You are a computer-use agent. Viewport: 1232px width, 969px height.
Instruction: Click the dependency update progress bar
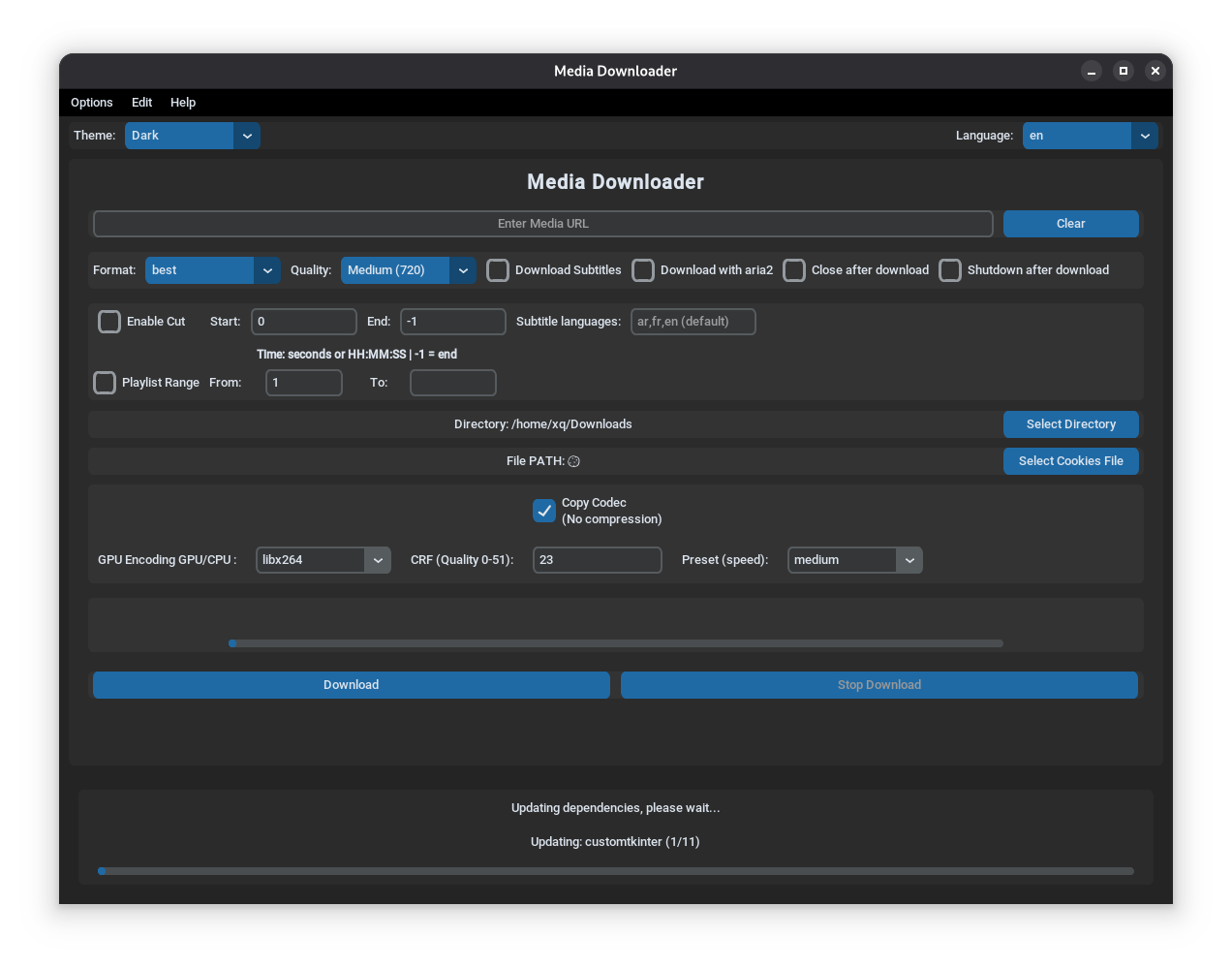point(616,871)
